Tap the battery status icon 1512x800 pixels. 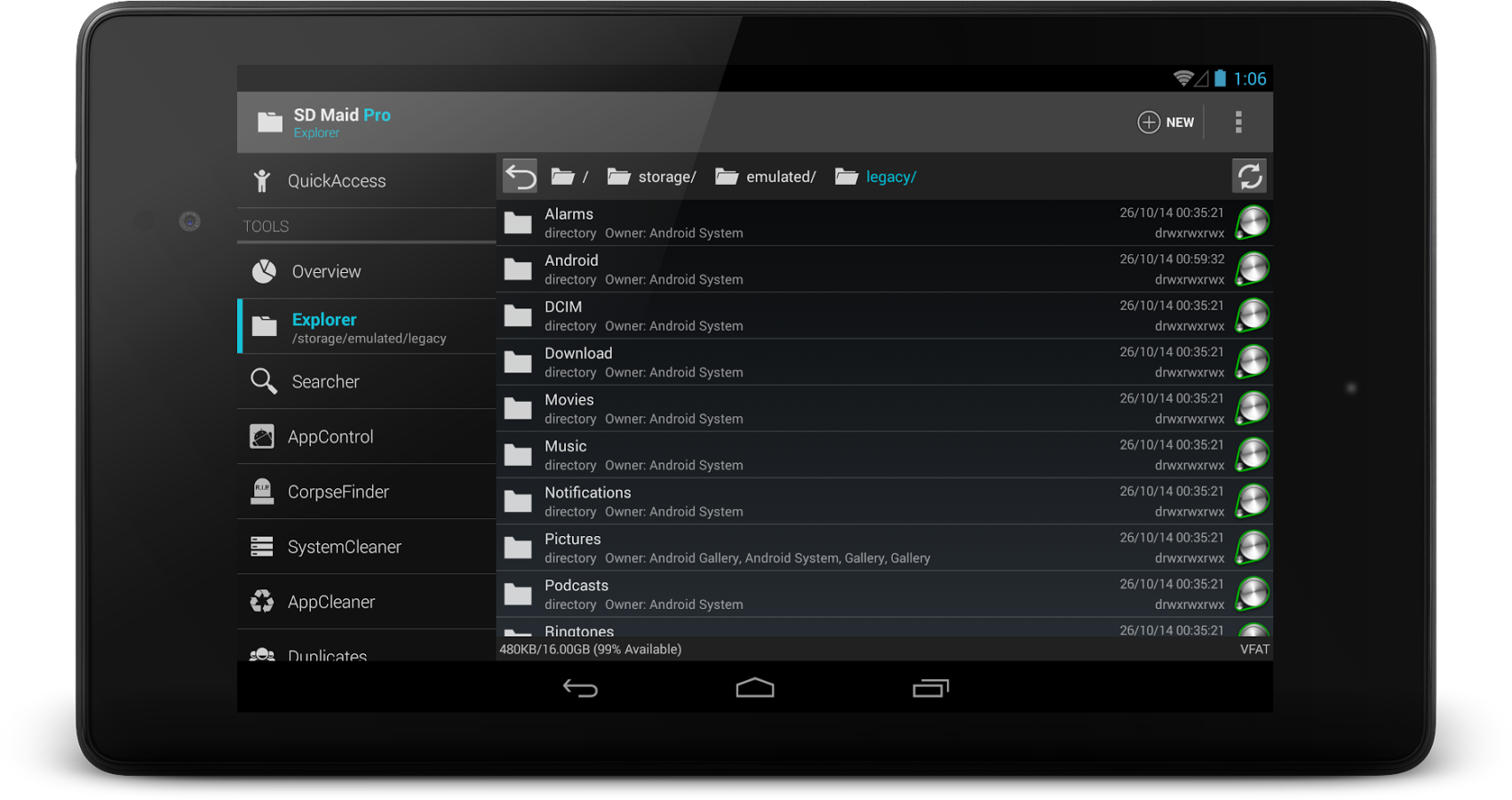[1221, 78]
